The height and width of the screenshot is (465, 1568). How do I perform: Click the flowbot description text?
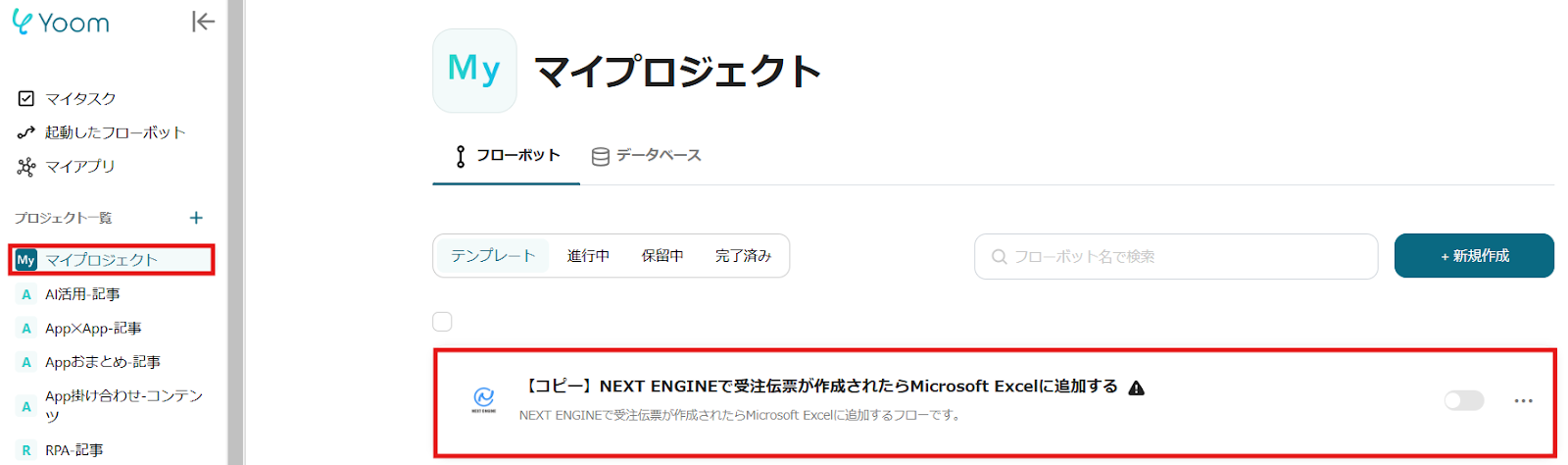point(741,416)
